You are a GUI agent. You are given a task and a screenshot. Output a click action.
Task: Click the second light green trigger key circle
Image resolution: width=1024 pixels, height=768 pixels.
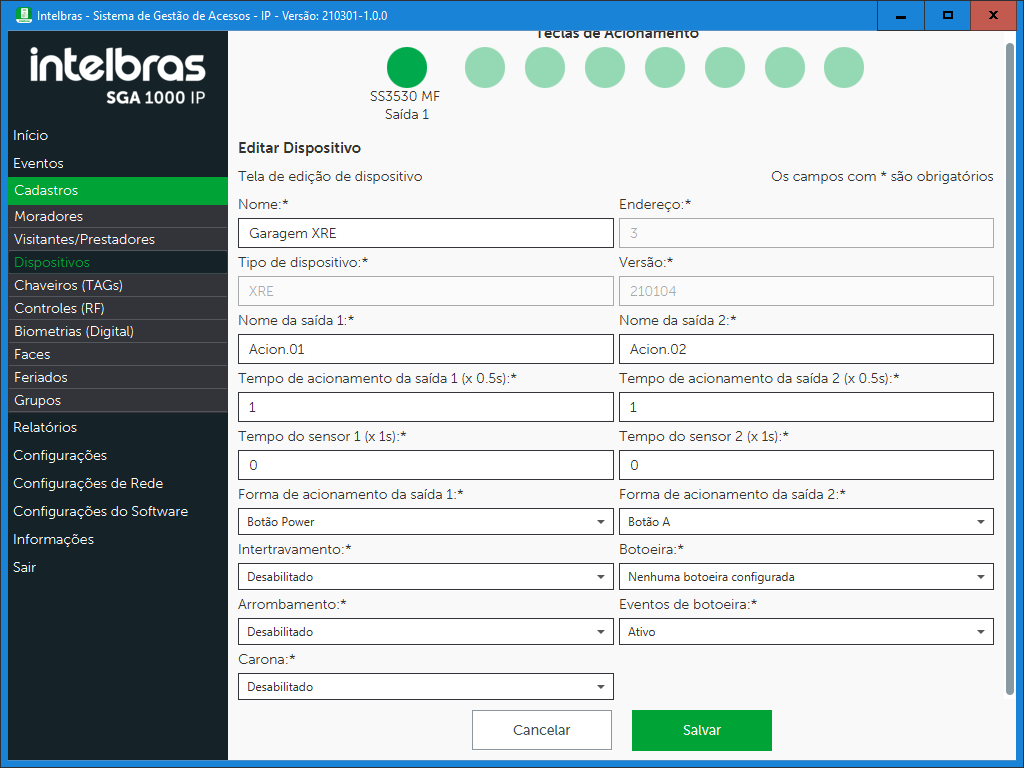click(x=544, y=67)
